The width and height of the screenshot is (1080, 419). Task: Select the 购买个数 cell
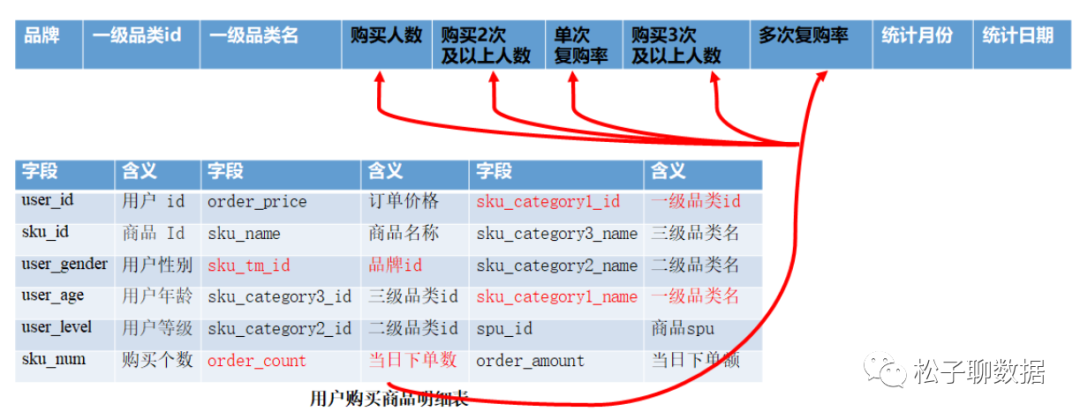pos(158,366)
